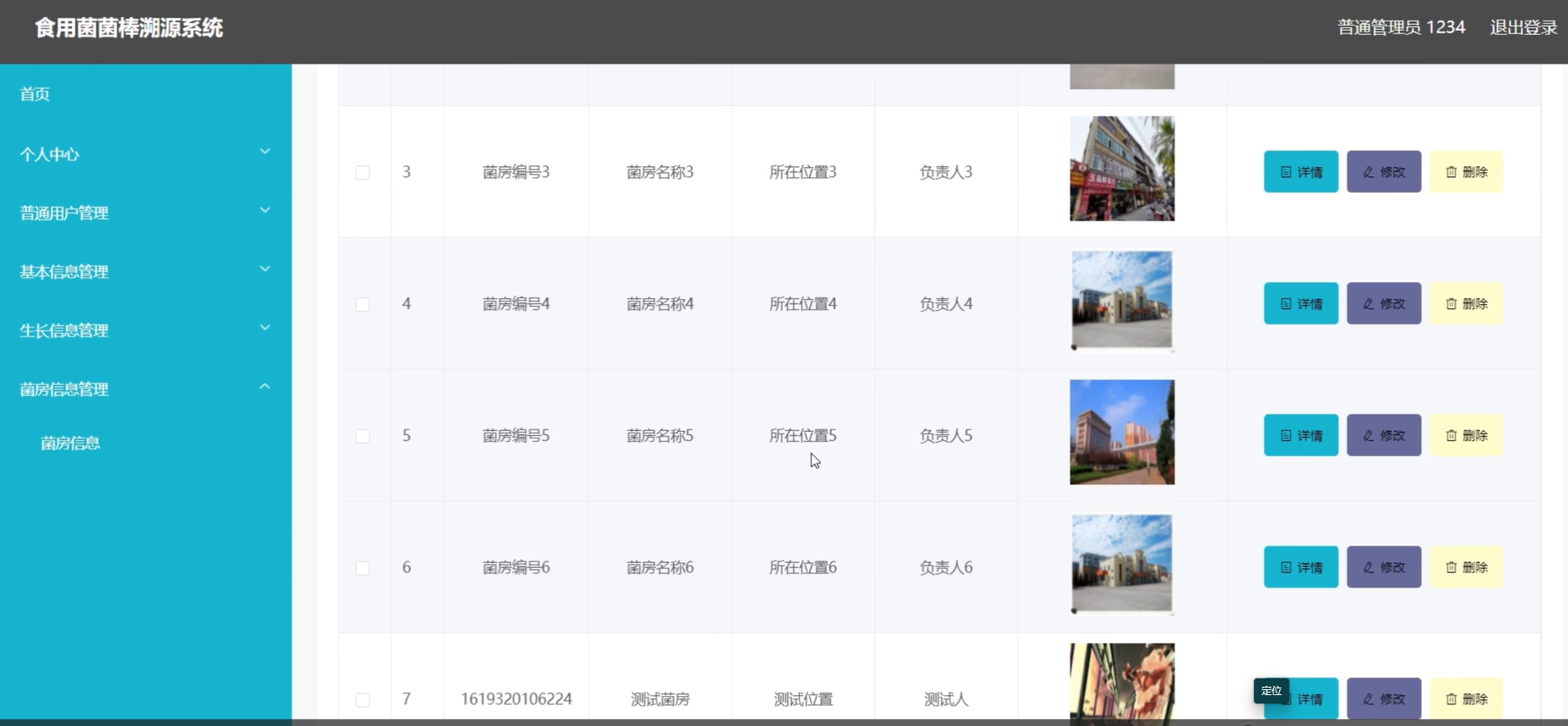
Task: Click cell 负责人3
Action: 946,172
